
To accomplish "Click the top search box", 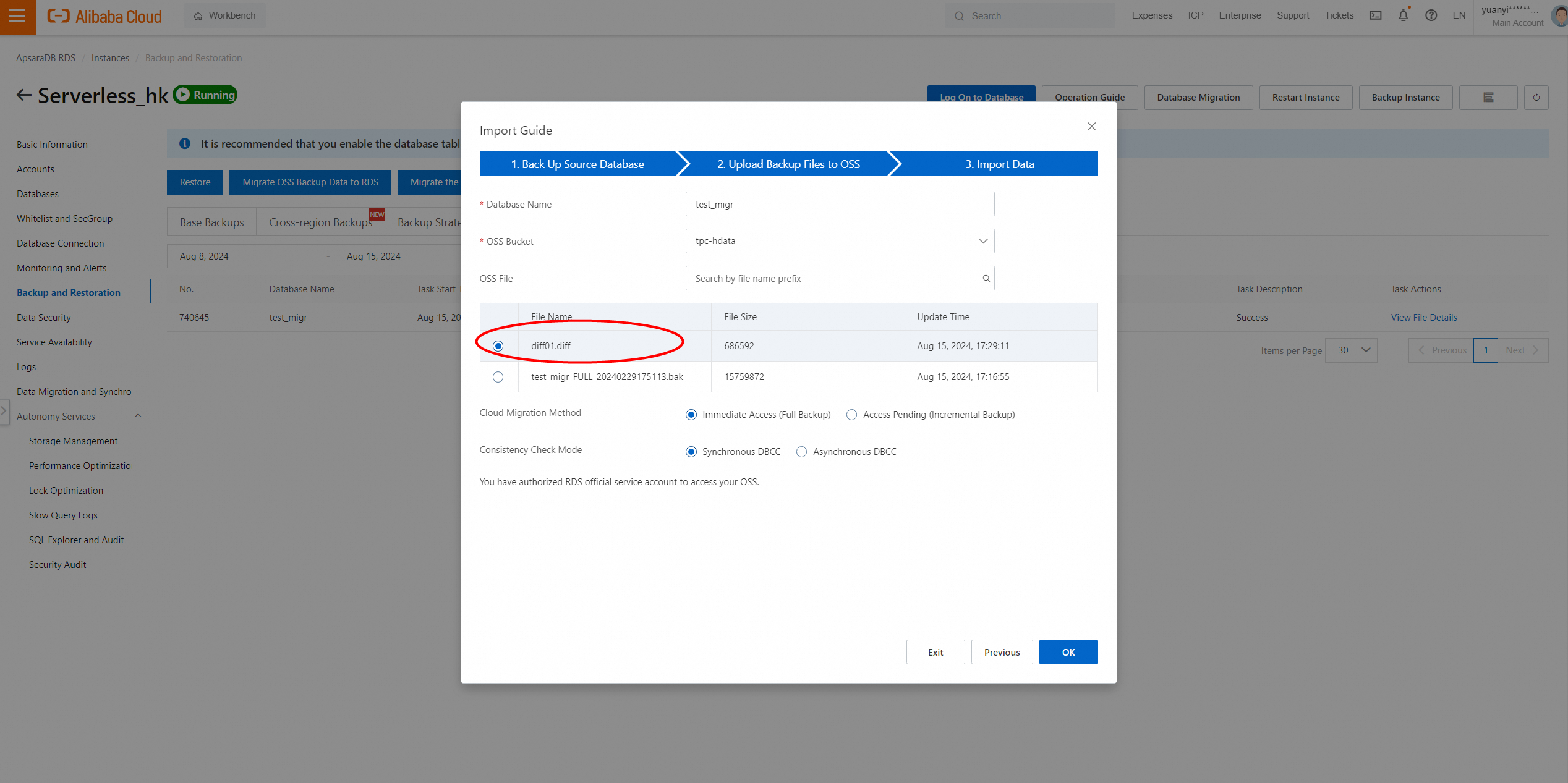I will [x=1029, y=16].
